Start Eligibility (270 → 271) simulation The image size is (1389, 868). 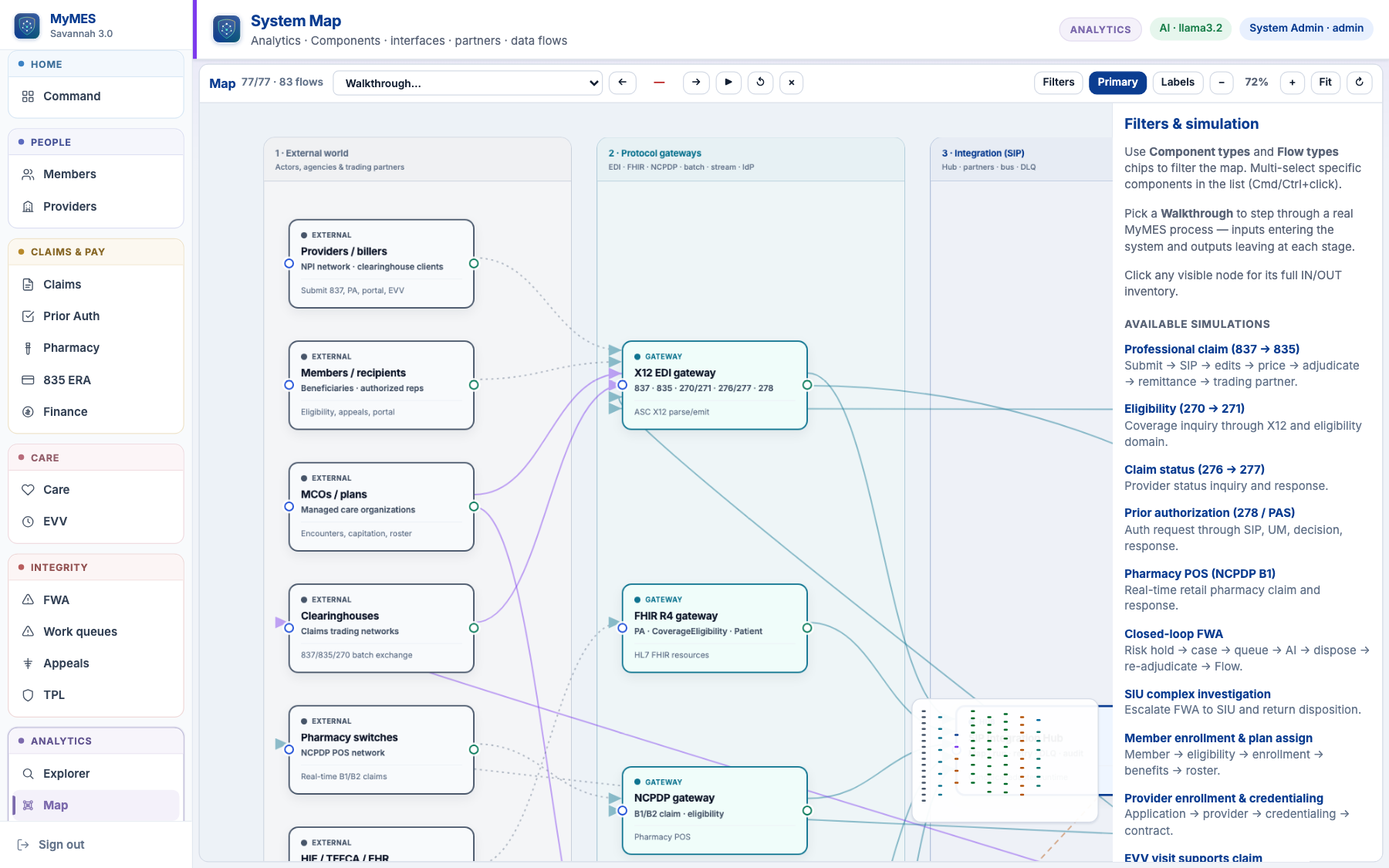(1185, 409)
